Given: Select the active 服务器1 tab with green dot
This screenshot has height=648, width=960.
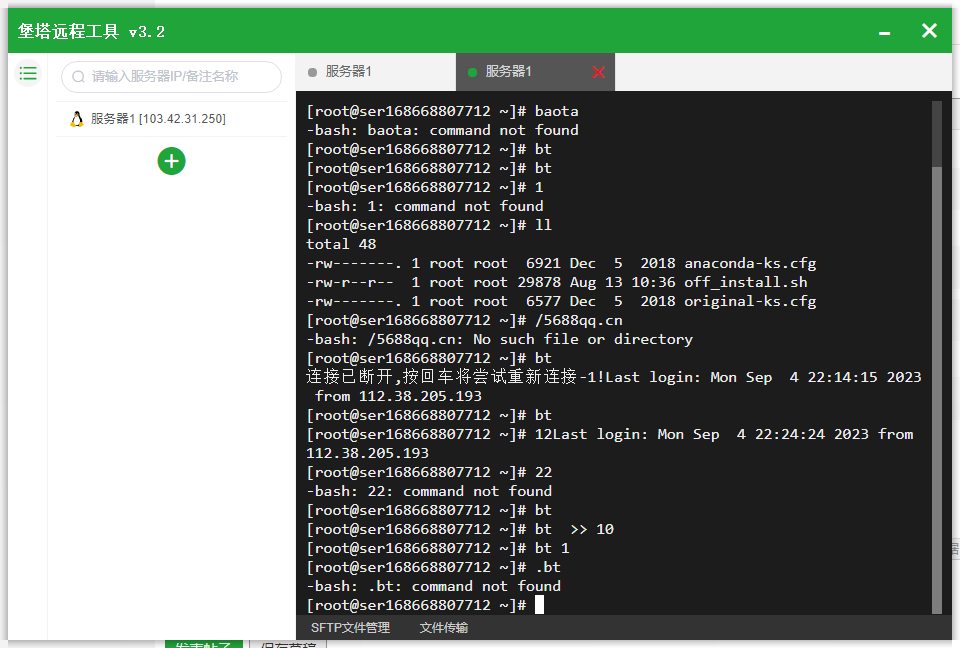Looking at the screenshot, I should pyautogui.click(x=535, y=72).
